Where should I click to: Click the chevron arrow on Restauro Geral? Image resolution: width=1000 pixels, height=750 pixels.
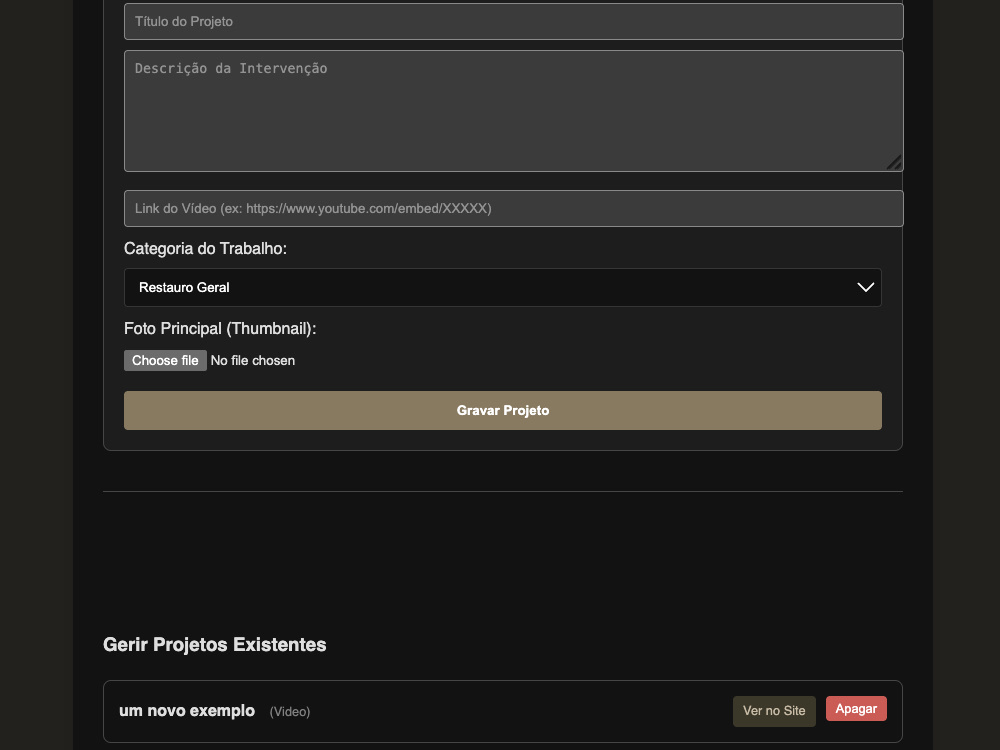click(x=865, y=288)
